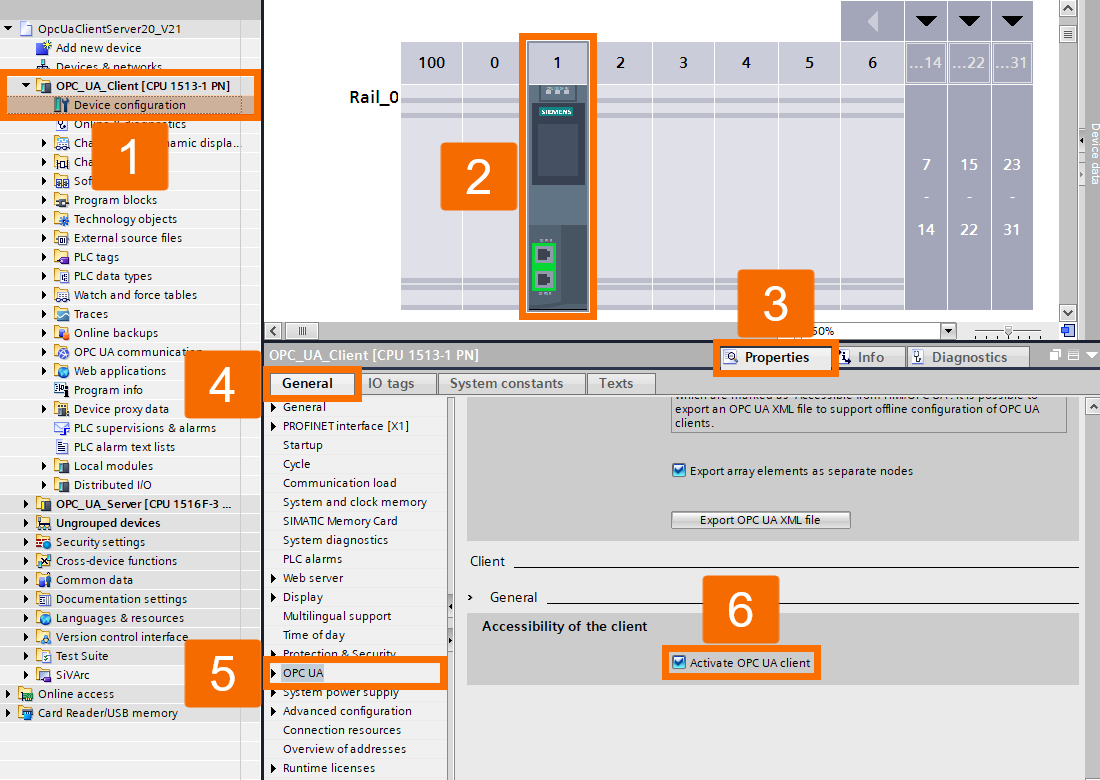Collapse the OPC_UA_Client device tree node
This screenshot has height=780, width=1100.
pyautogui.click(x=26, y=86)
